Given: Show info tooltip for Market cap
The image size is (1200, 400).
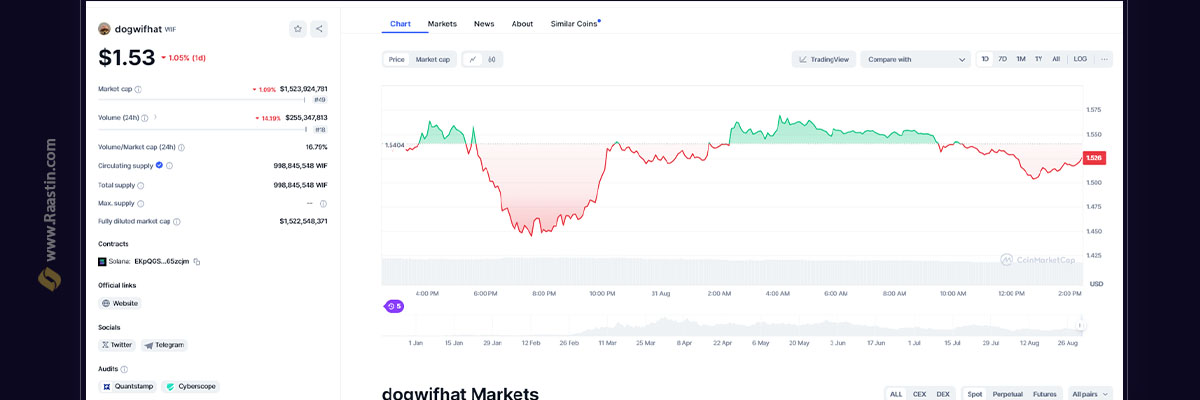Looking at the screenshot, I should [138, 89].
